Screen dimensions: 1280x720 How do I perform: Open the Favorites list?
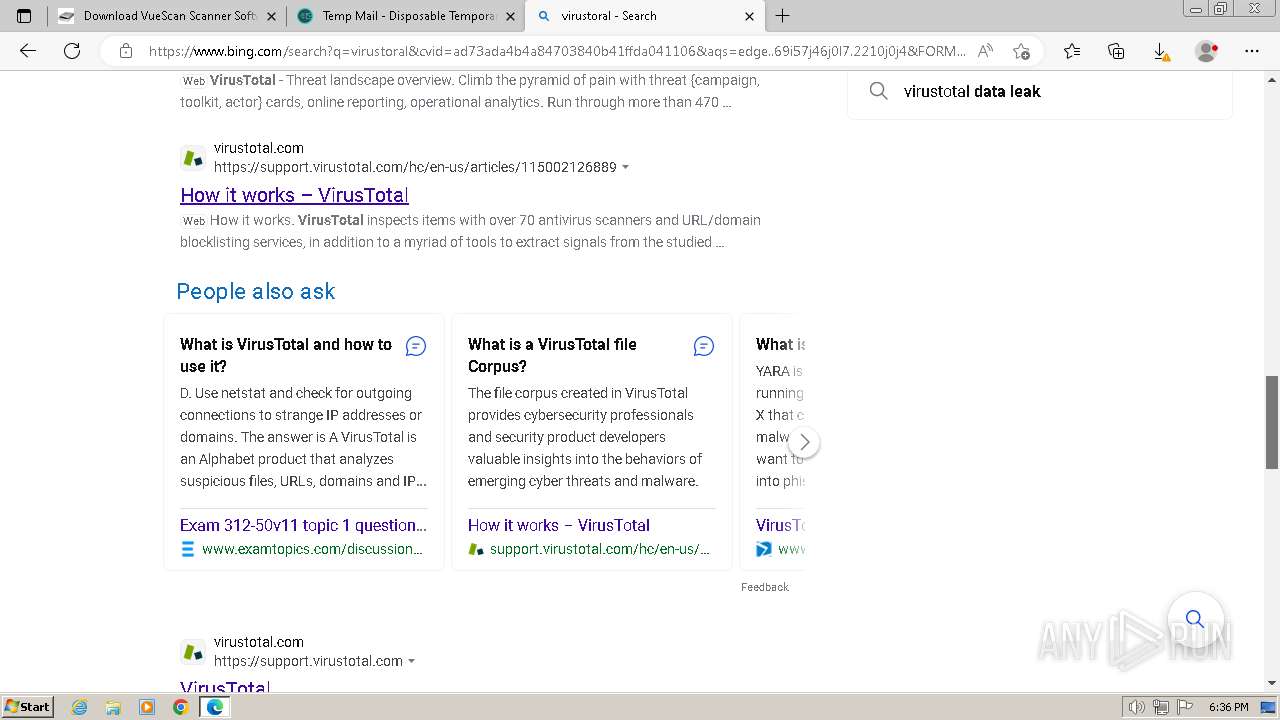1072,51
